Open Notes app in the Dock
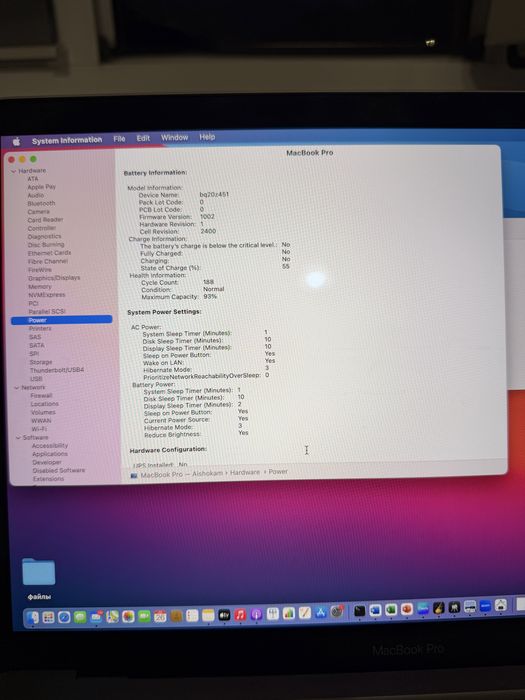This screenshot has width=525, height=700. [208, 616]
